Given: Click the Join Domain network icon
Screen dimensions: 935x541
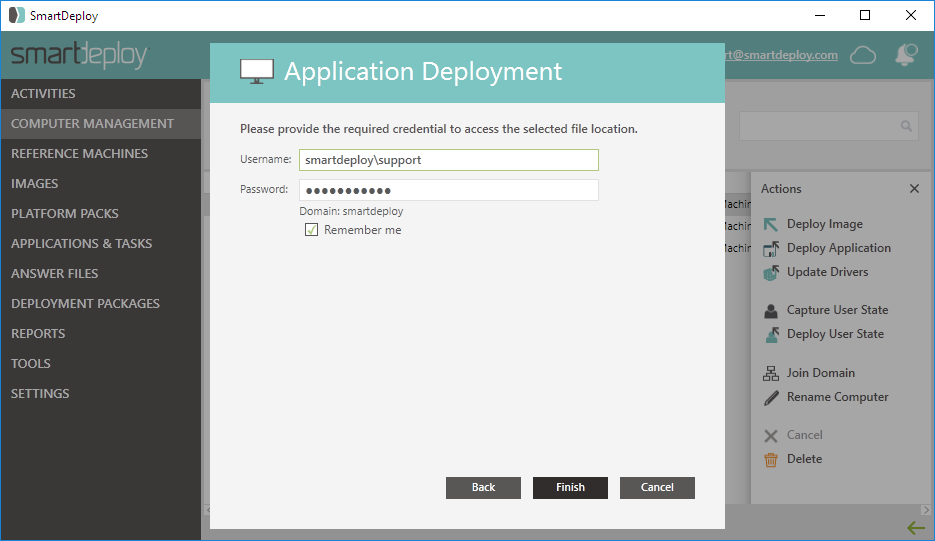Looking at the screenshot, I should (770, 373).
